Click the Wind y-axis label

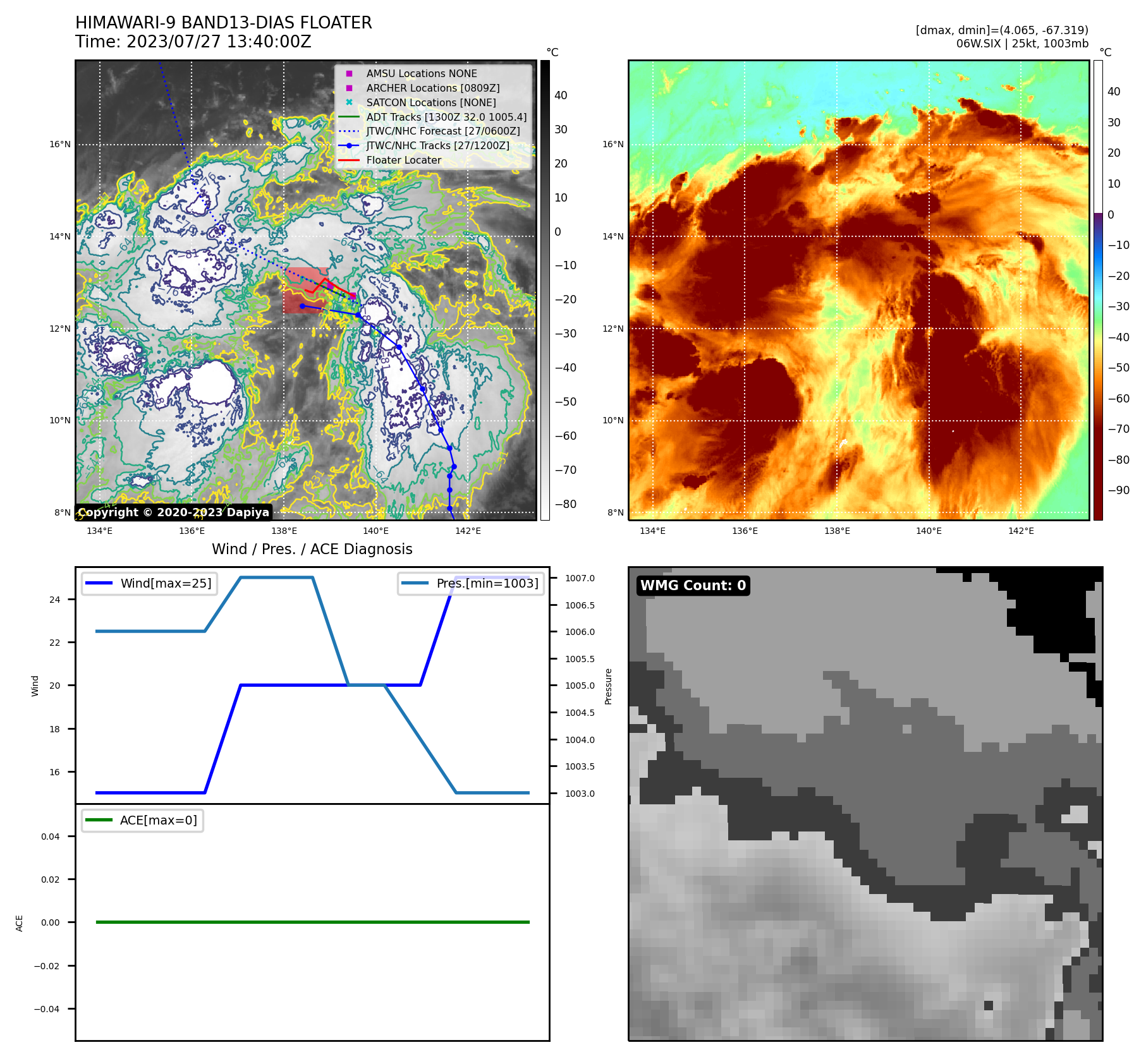click(x=35, y=686)
